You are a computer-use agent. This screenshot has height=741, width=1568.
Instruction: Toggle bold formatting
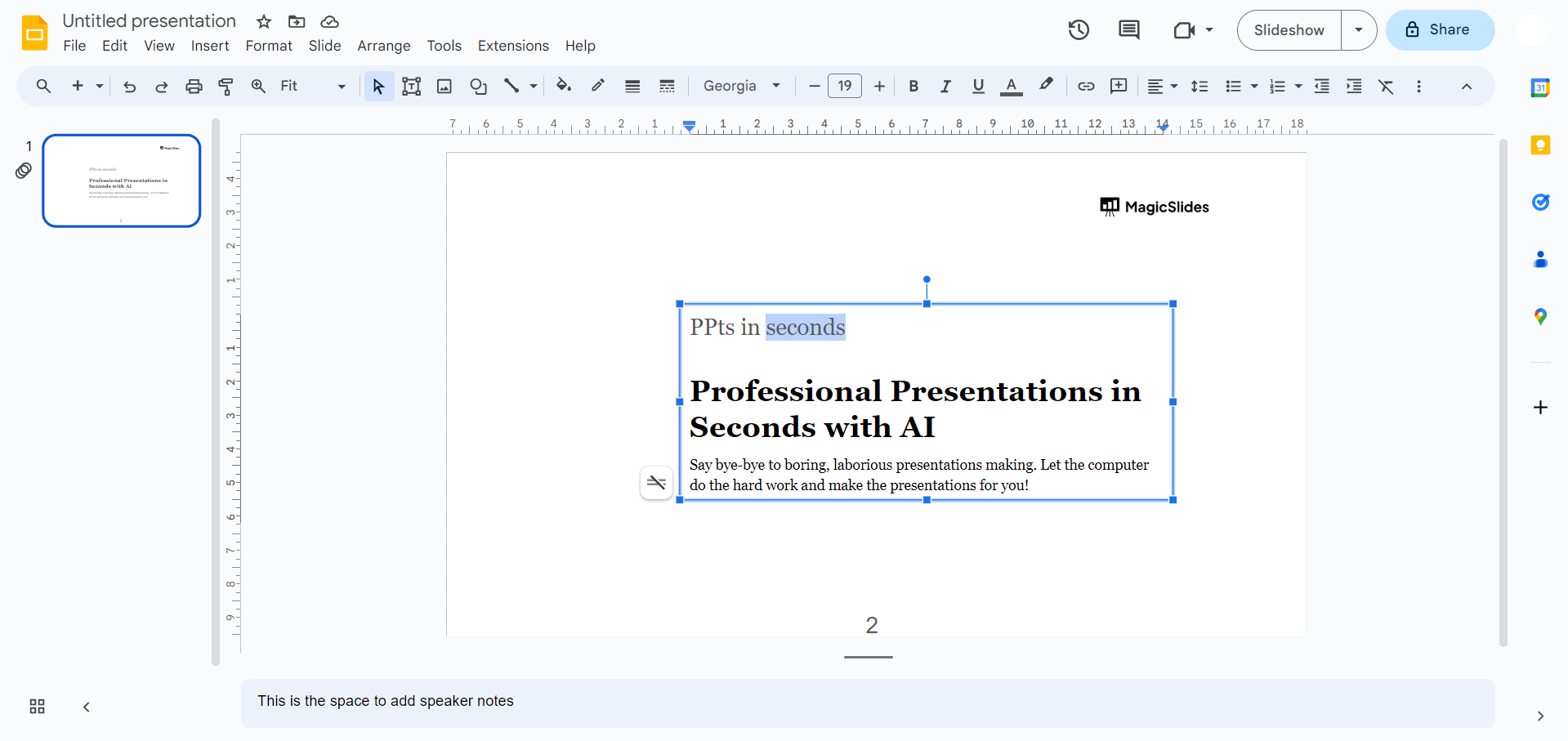pos(914,87)
